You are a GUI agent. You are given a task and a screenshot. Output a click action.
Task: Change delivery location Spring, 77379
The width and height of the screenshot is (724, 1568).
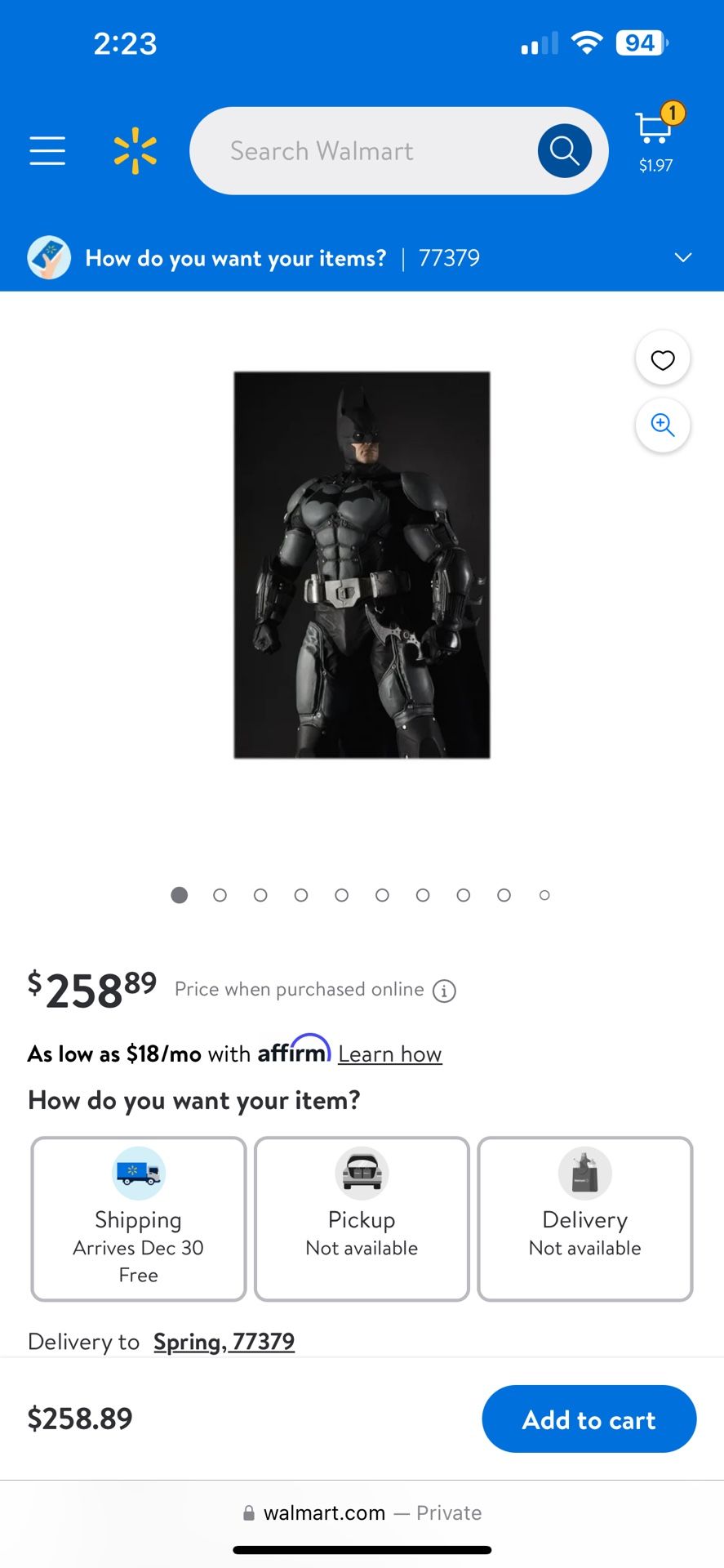224,1342
